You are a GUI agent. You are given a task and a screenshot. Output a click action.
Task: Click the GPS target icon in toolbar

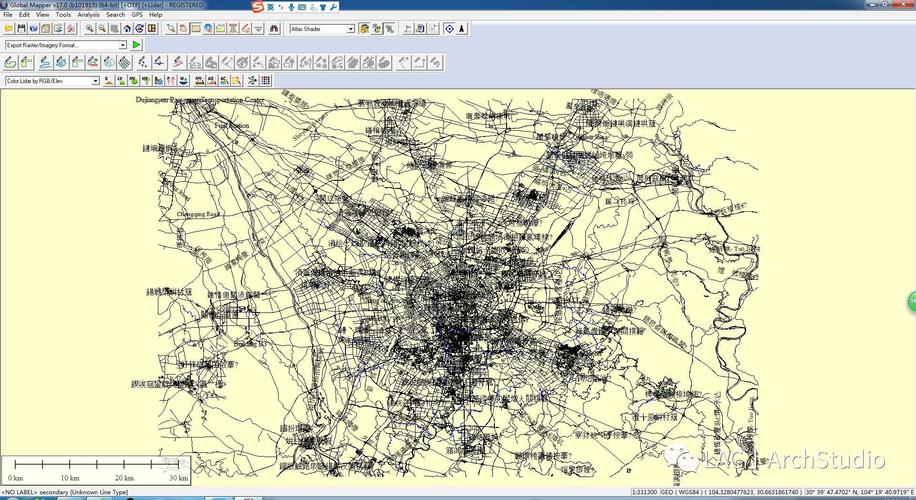coord(449,29)
